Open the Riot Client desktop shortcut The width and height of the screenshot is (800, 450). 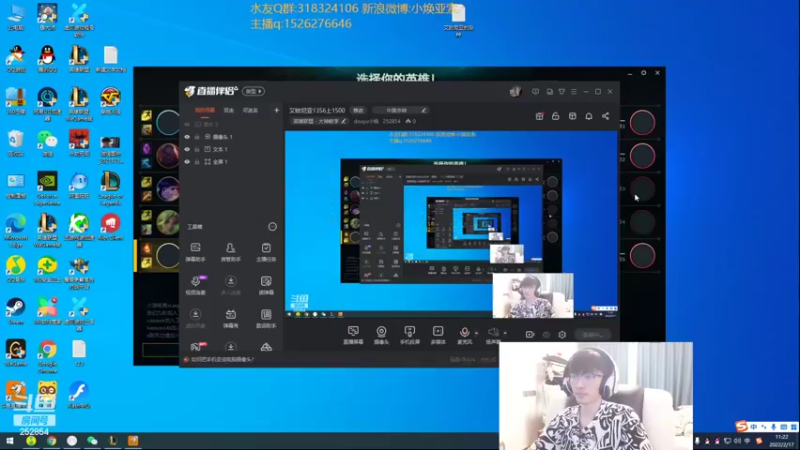pyautogui.click(x=110, y=227)
